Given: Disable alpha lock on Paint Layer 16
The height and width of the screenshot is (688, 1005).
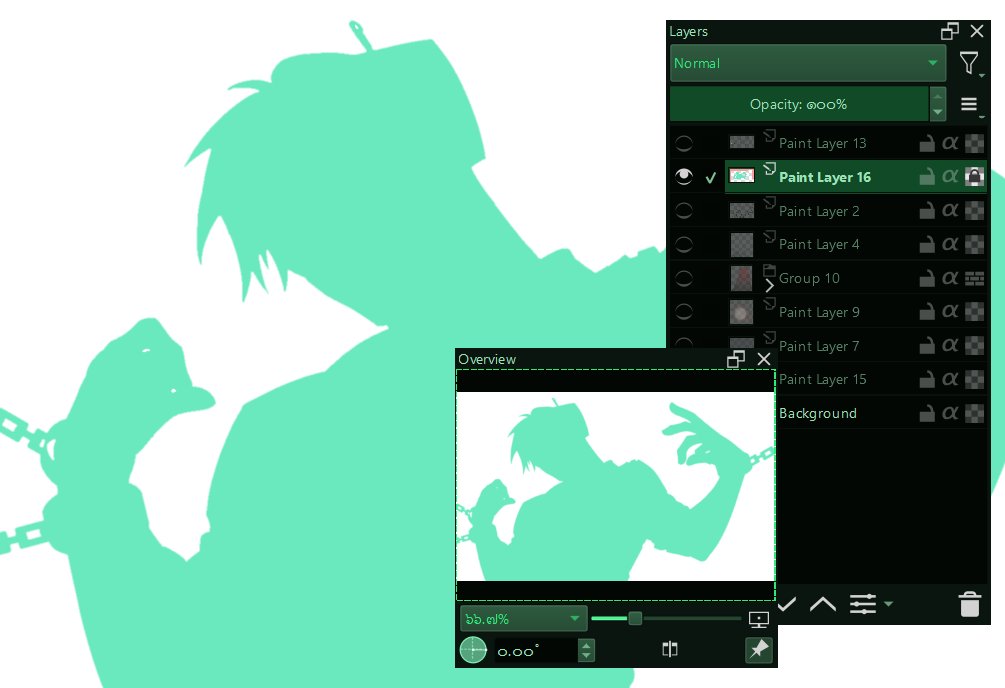Looking at the screenshot, I should [x=974, y=176].
